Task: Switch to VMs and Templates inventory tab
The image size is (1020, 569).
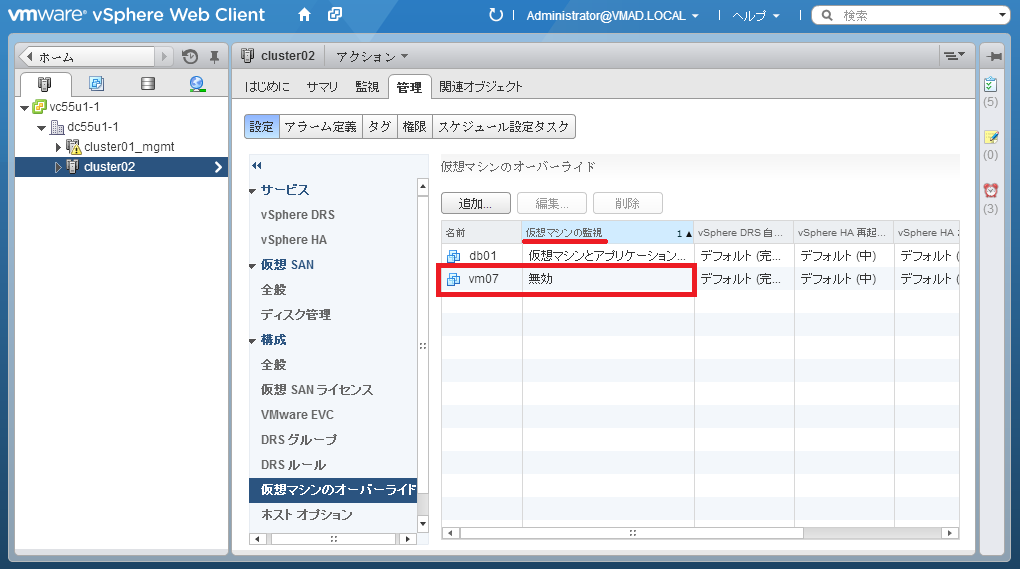Action: (96, 83)
